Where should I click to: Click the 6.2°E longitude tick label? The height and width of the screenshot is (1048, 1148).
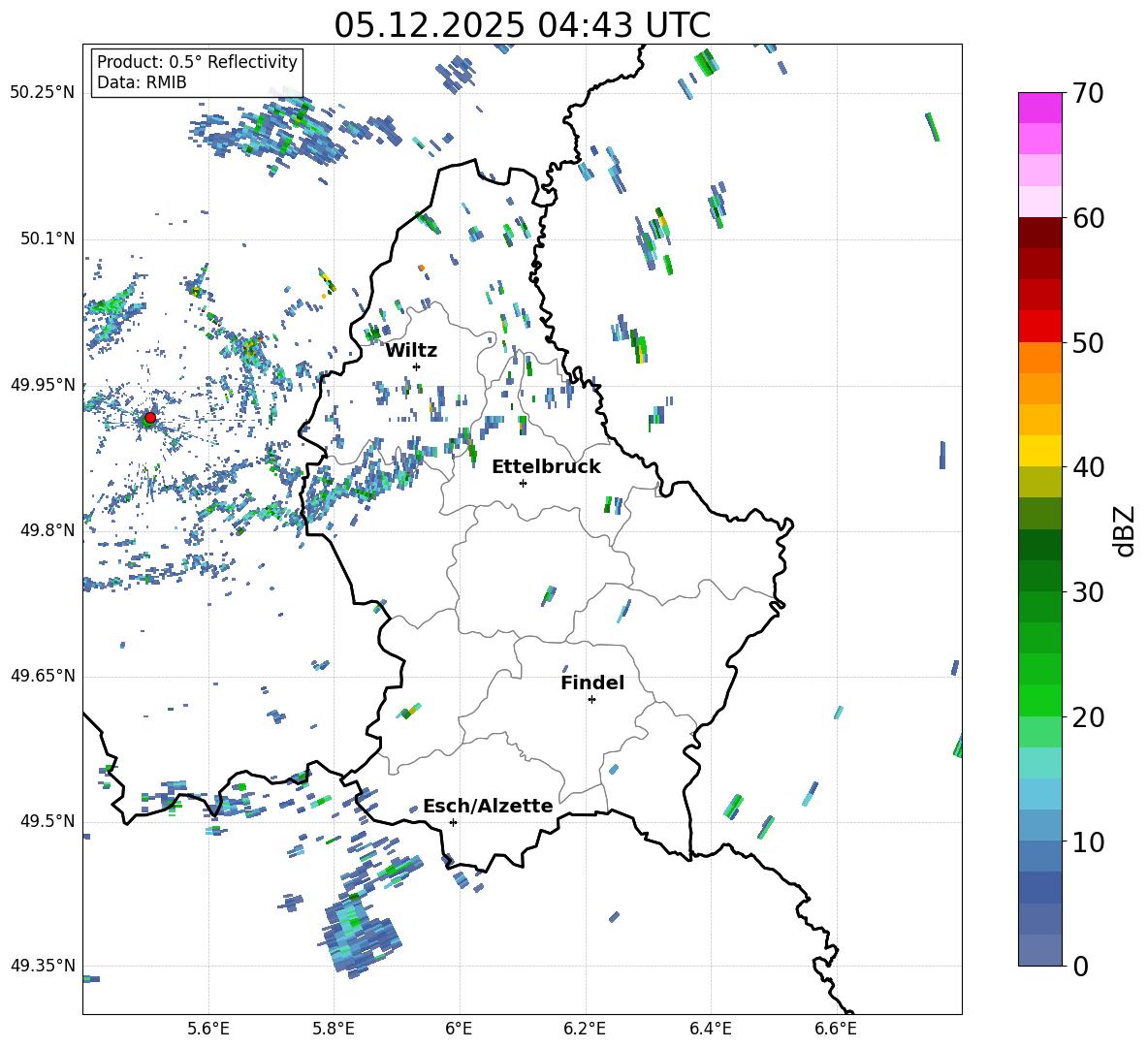pos(585,1028)
